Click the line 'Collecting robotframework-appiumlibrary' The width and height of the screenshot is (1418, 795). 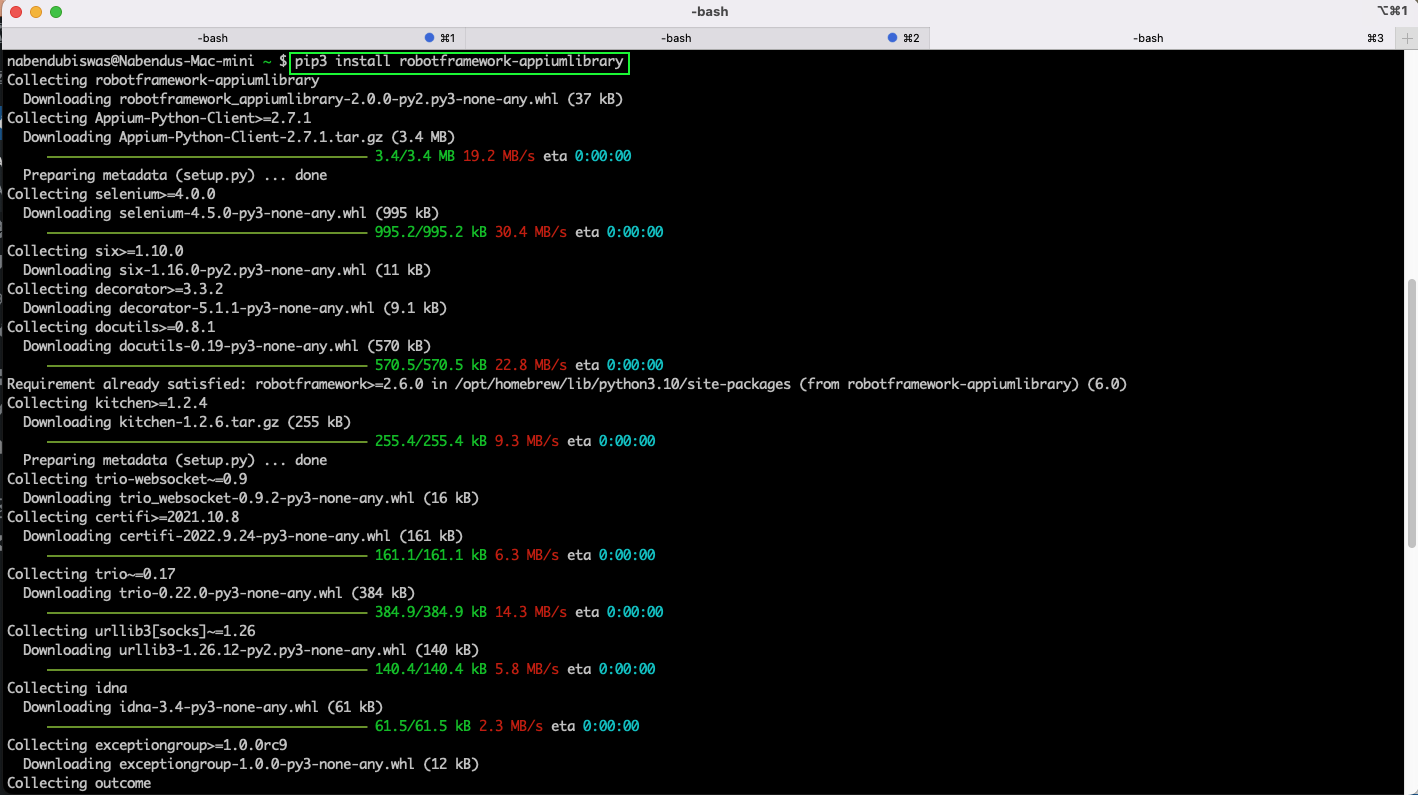(163, 80)
